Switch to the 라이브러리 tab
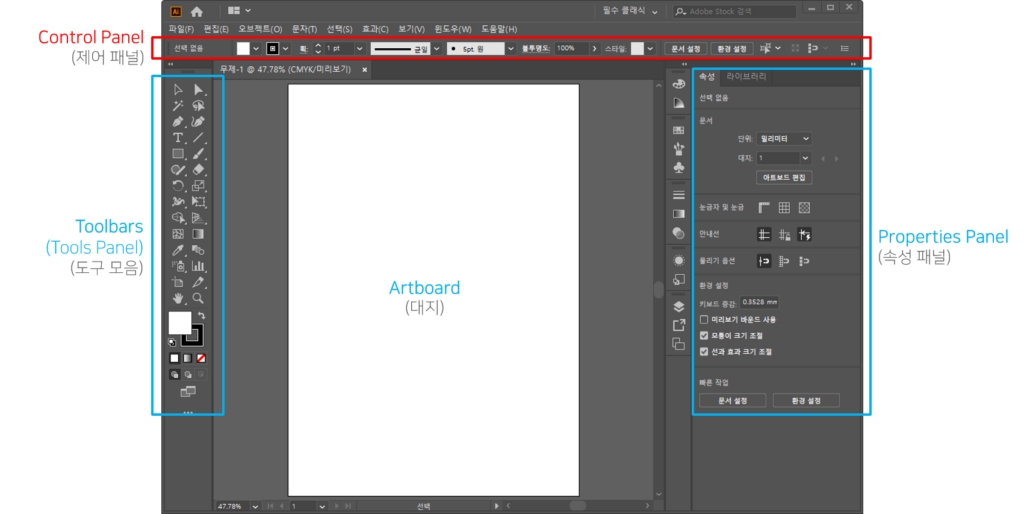The image size is (1024, 514). (746, 76)
